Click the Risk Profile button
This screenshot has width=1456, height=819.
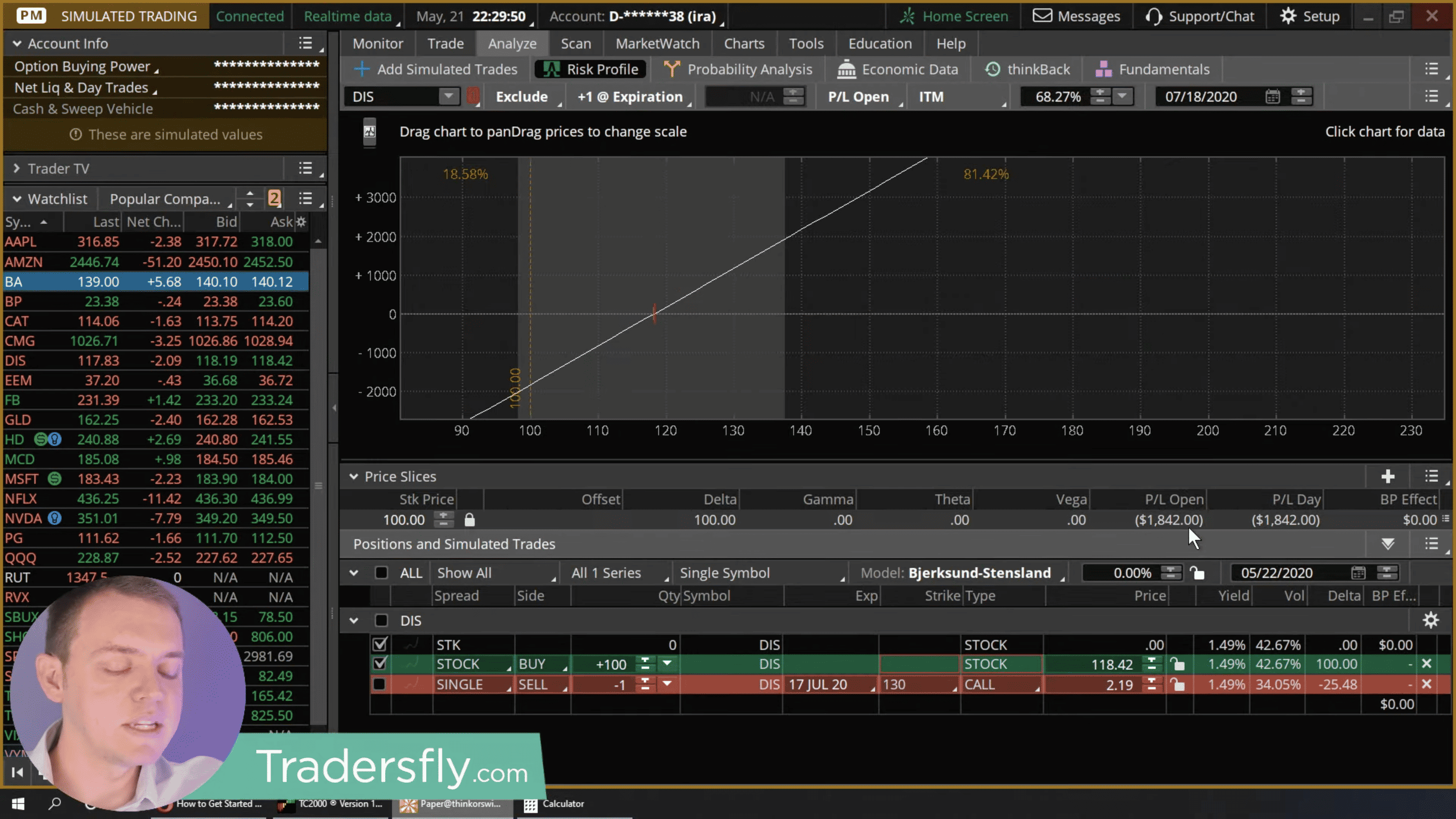pos(590,70)
